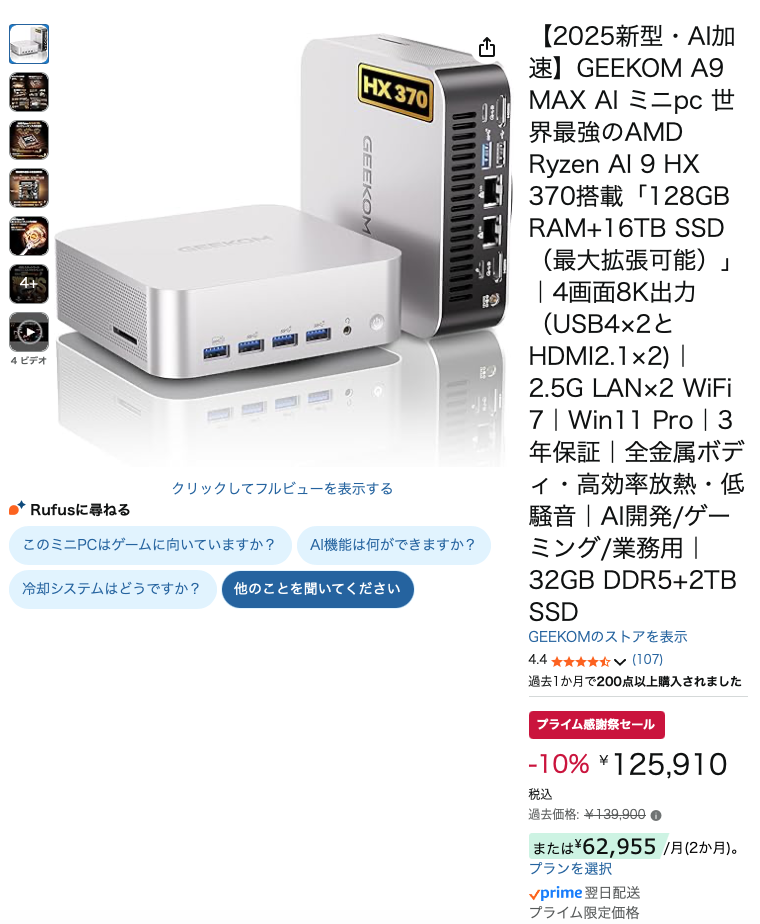
Task: Click the star rating icons
Action: click(x=580, y=661)
